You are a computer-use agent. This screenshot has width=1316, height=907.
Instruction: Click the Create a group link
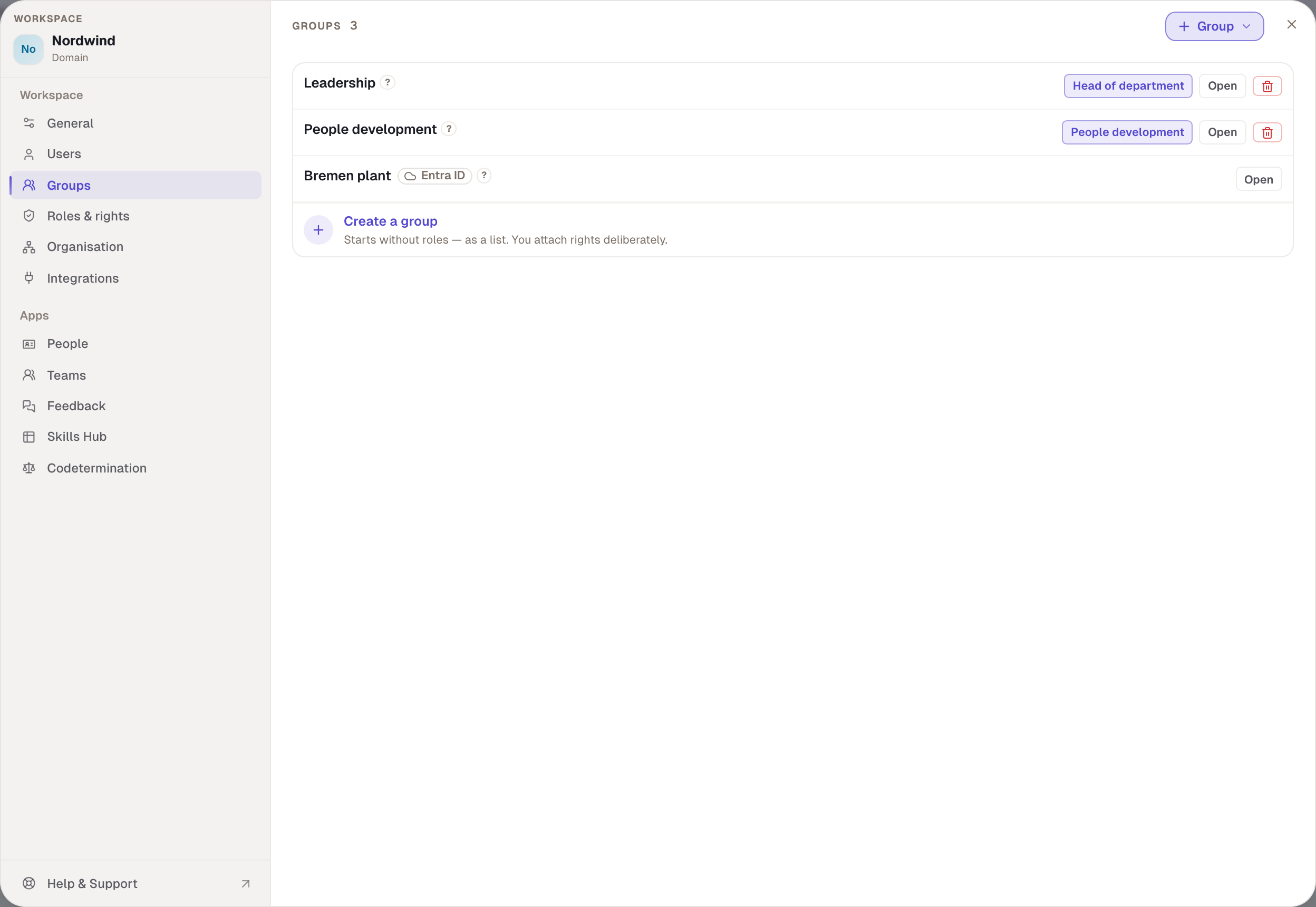tap(390, 221)
